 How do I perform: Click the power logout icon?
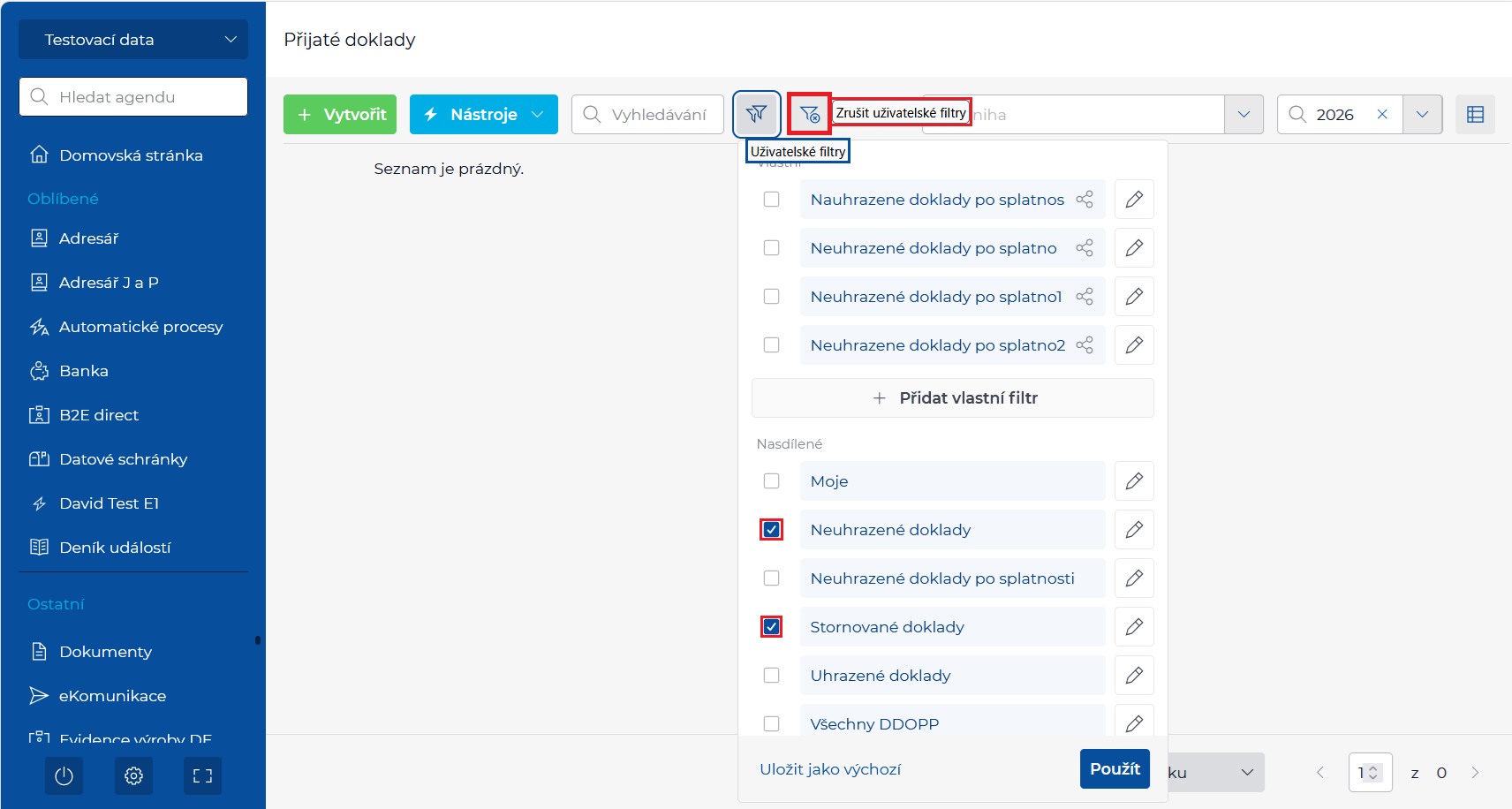pyautogui.click(x=64, y=776)
